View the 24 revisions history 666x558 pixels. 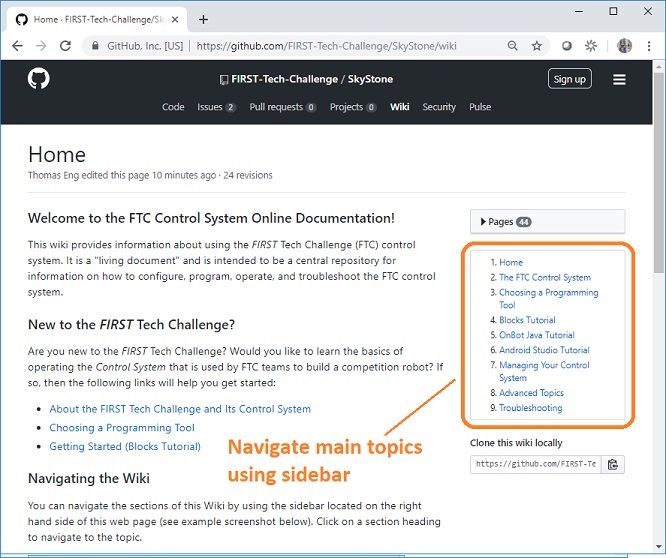point(246,175)
